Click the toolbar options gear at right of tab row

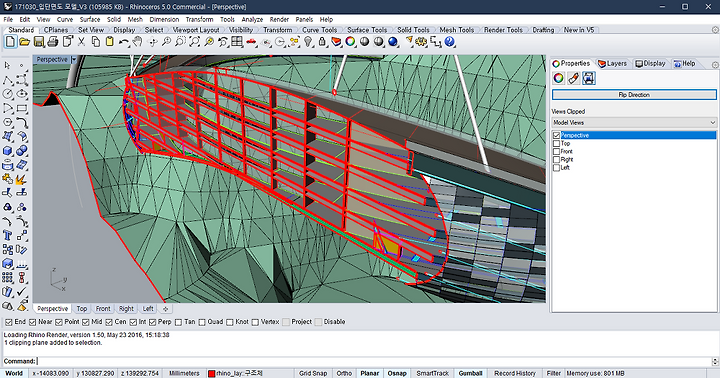coord(715,30)
